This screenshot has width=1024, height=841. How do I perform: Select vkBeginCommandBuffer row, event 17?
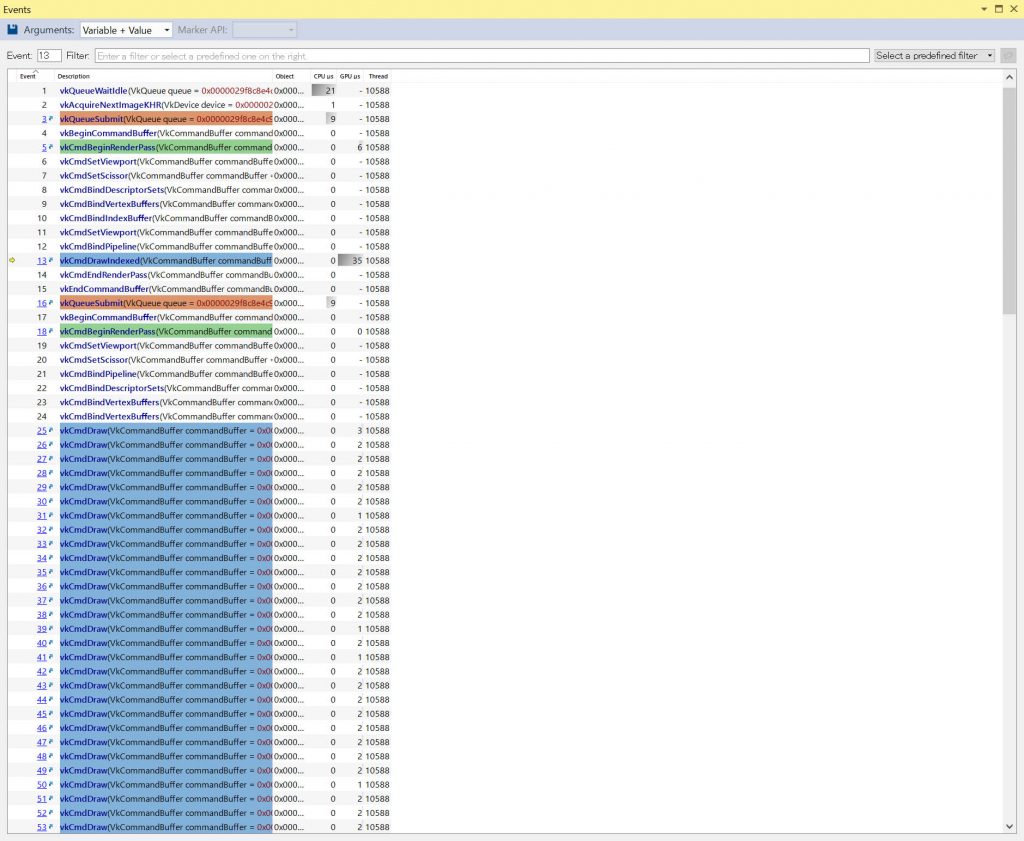pyautogui.click(x=199, y=317)
